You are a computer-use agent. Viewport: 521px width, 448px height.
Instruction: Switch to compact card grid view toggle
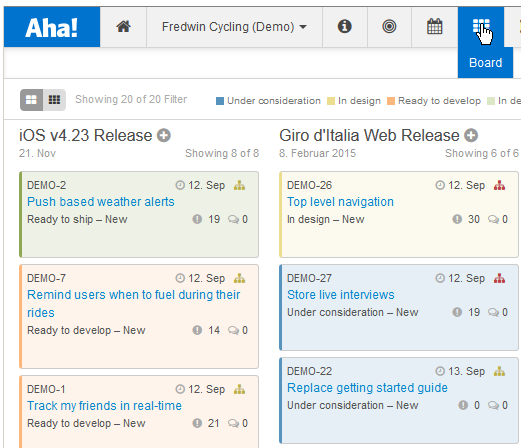pos(54,100)
